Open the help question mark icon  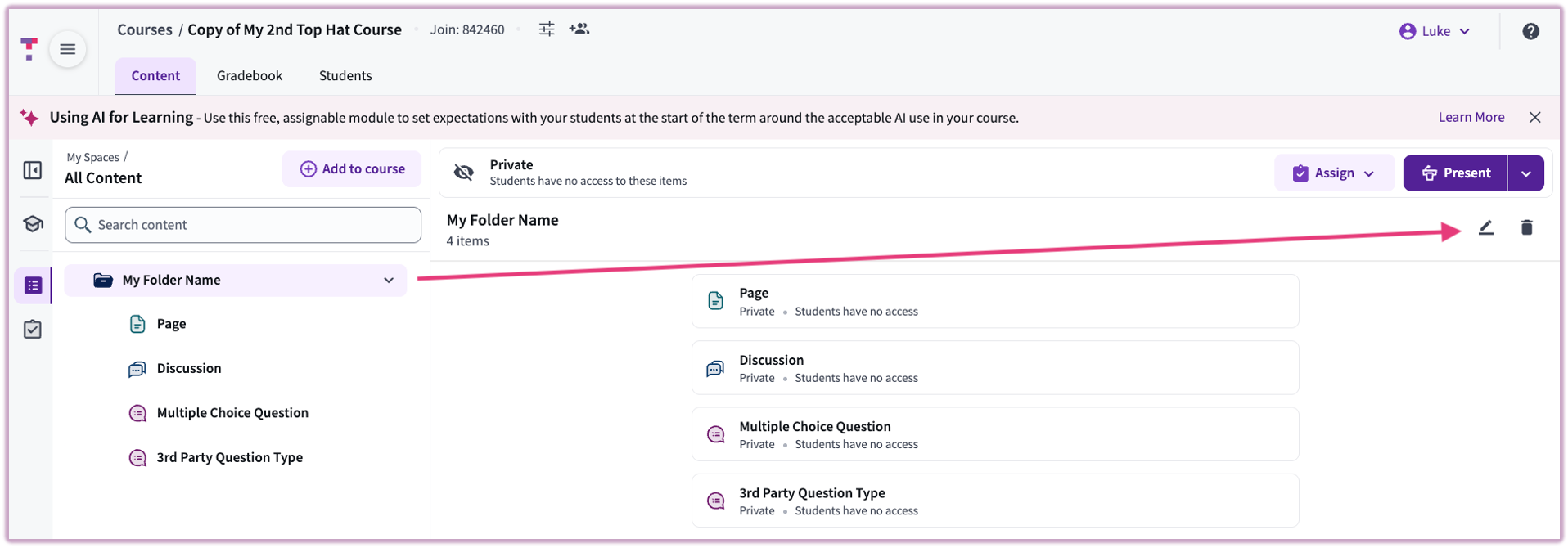pos(1530,31)
